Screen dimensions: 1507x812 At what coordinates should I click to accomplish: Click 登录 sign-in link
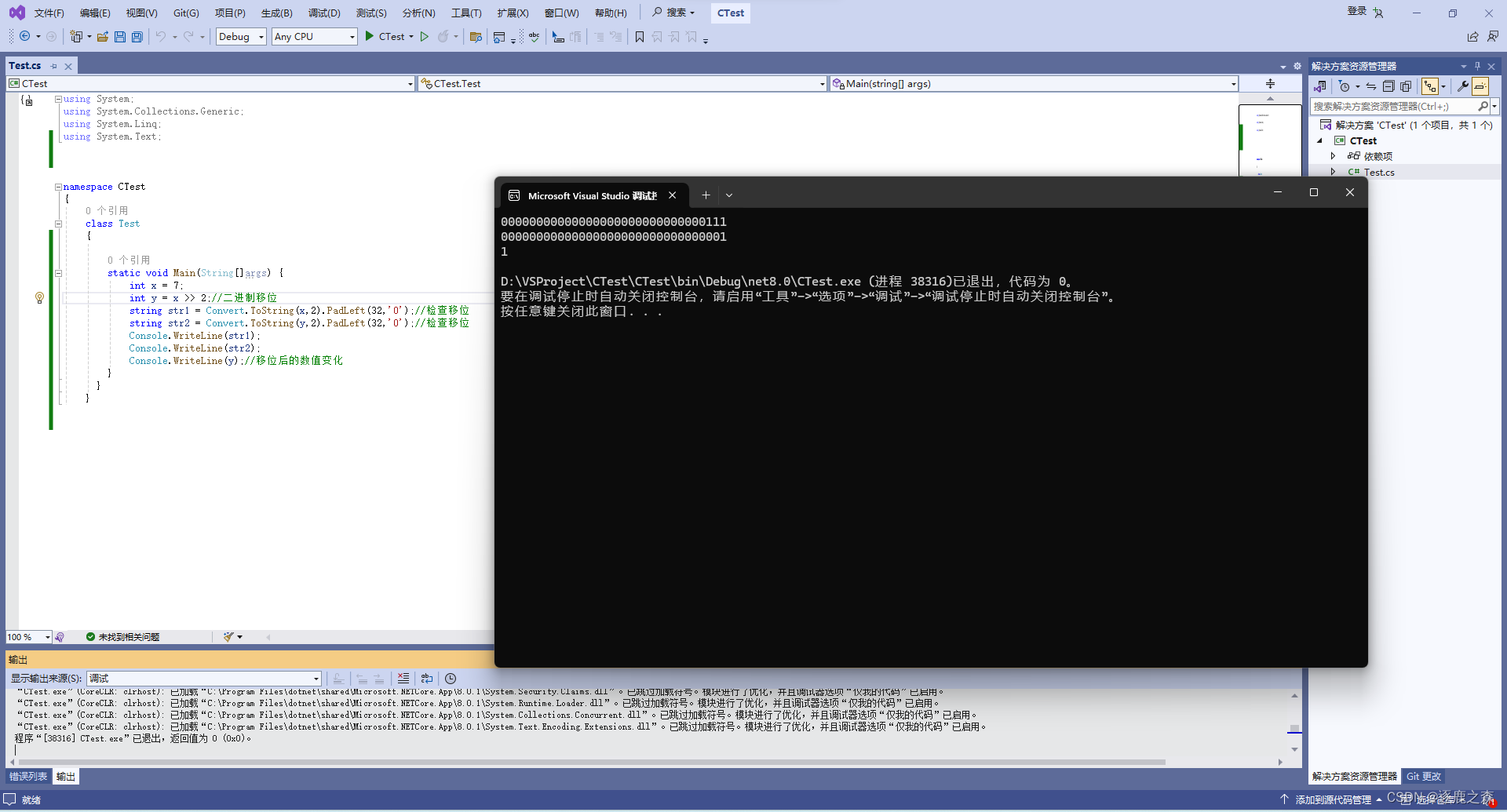1357,11
